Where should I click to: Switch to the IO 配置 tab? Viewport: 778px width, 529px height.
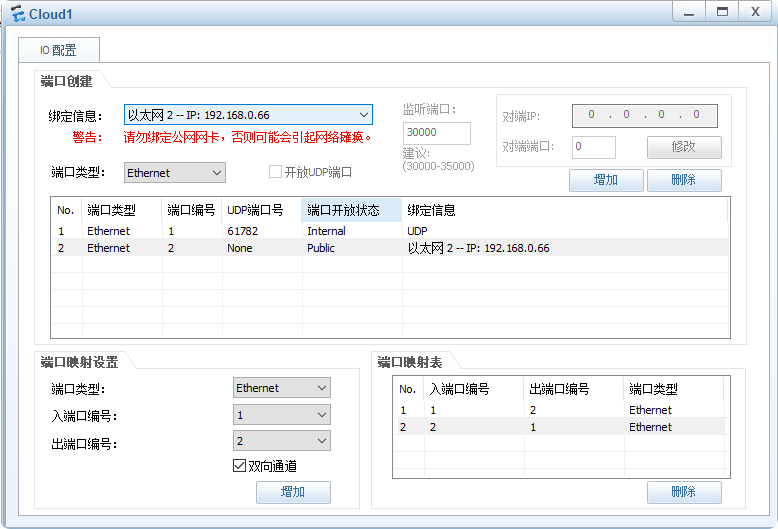click(58, 50)
